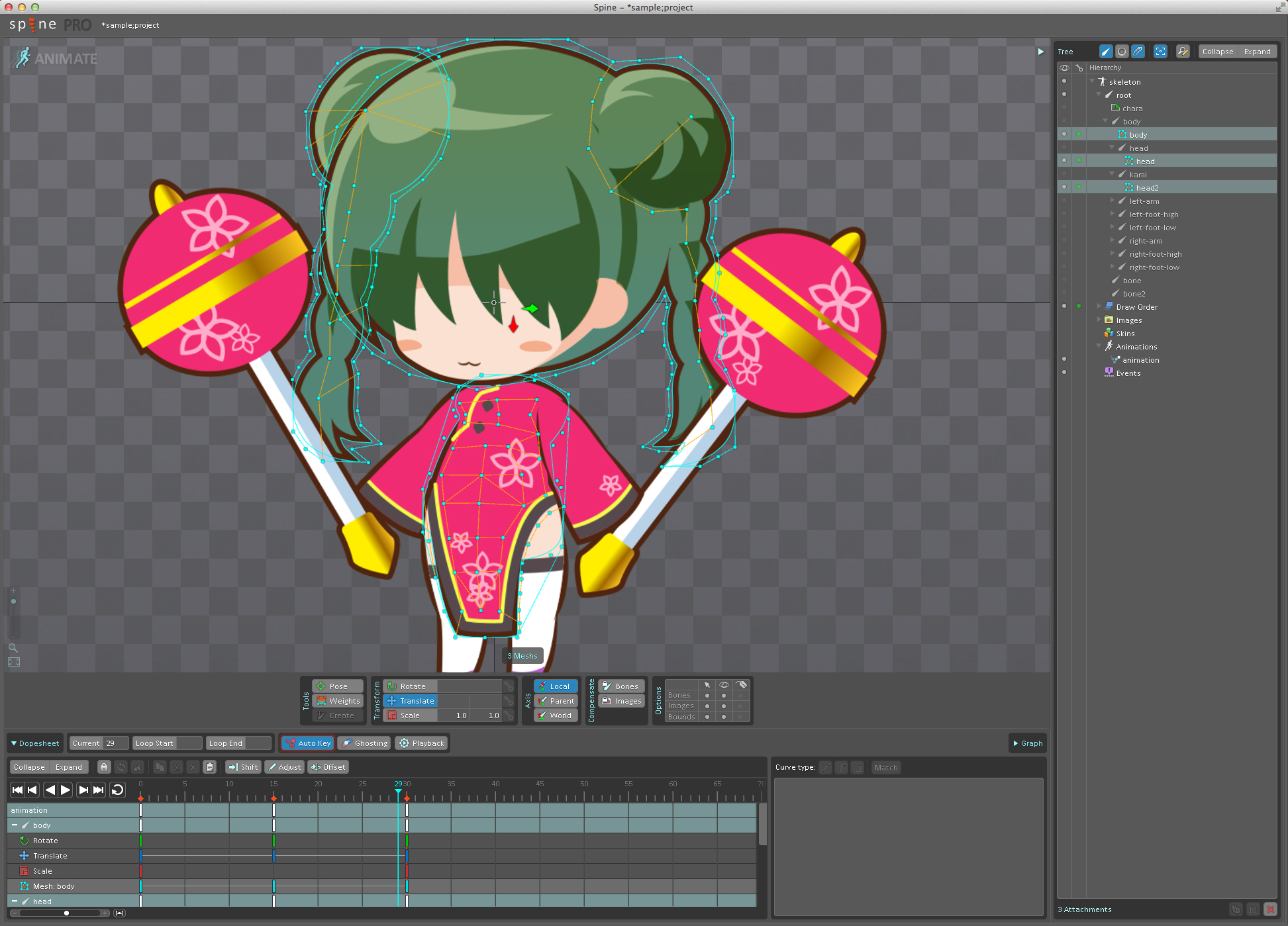
Task: Select the chara tree item
Action: (1132, 109)
